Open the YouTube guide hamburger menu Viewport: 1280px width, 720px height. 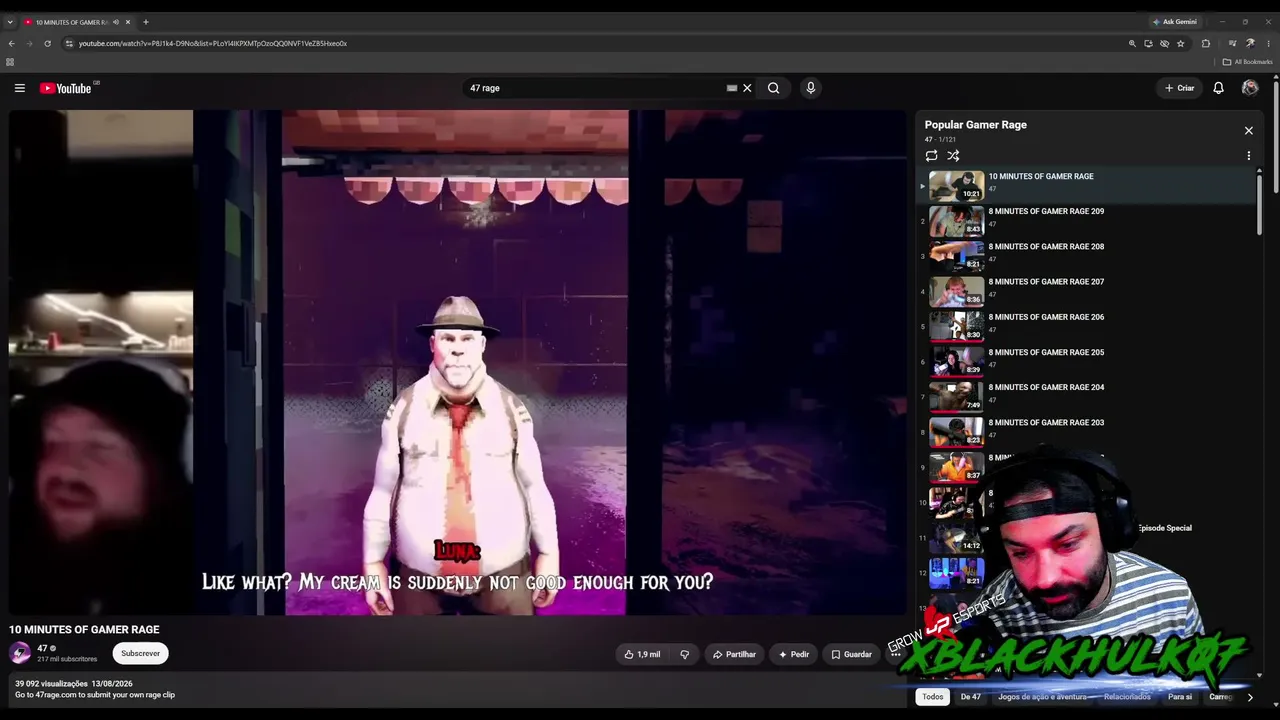pyautogui.click(x=19, y=88)
